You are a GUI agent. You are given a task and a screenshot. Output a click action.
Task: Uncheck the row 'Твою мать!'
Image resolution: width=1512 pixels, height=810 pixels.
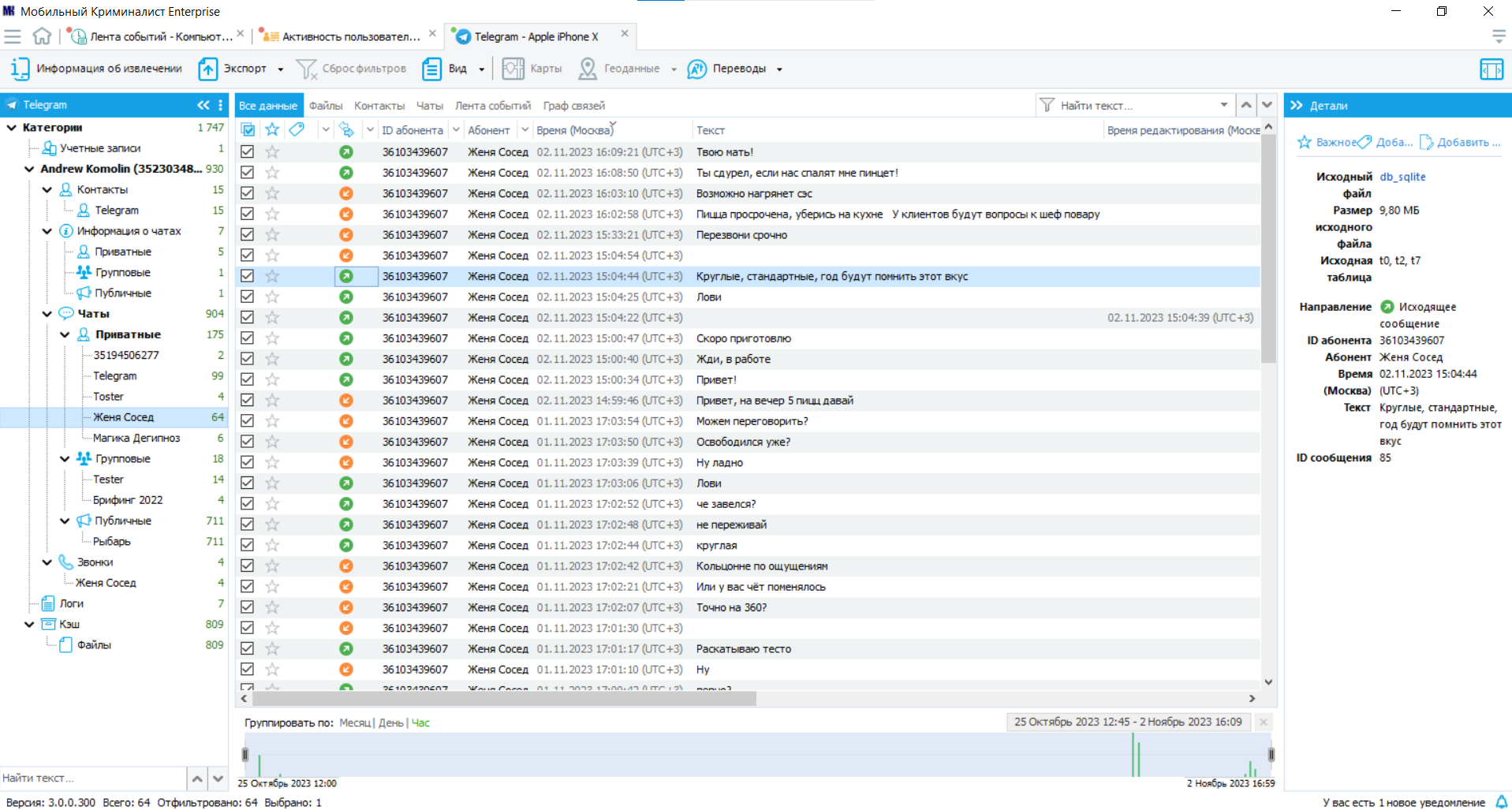(248, 152)
